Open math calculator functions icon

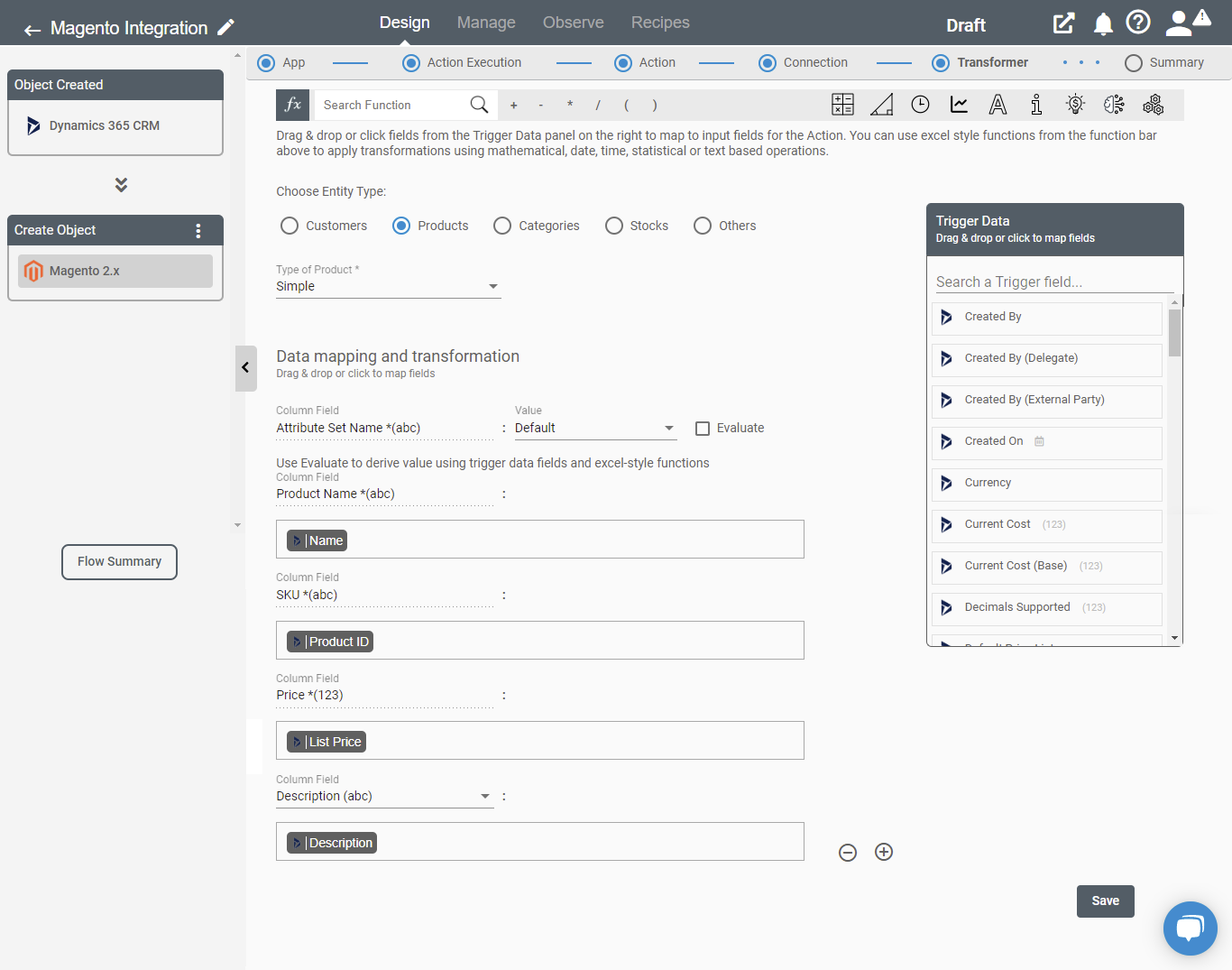point(842,105)
